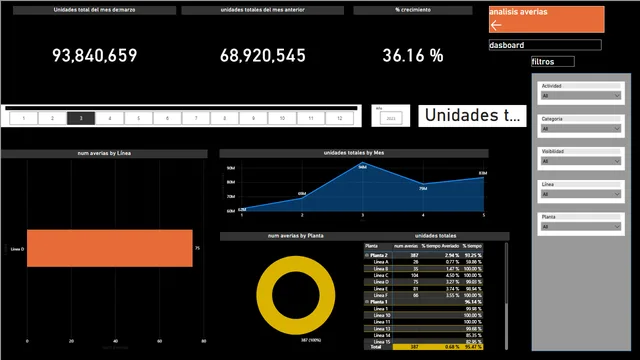
Task: Sort by % tiempo Averiado column header
Action: point(440,246)
